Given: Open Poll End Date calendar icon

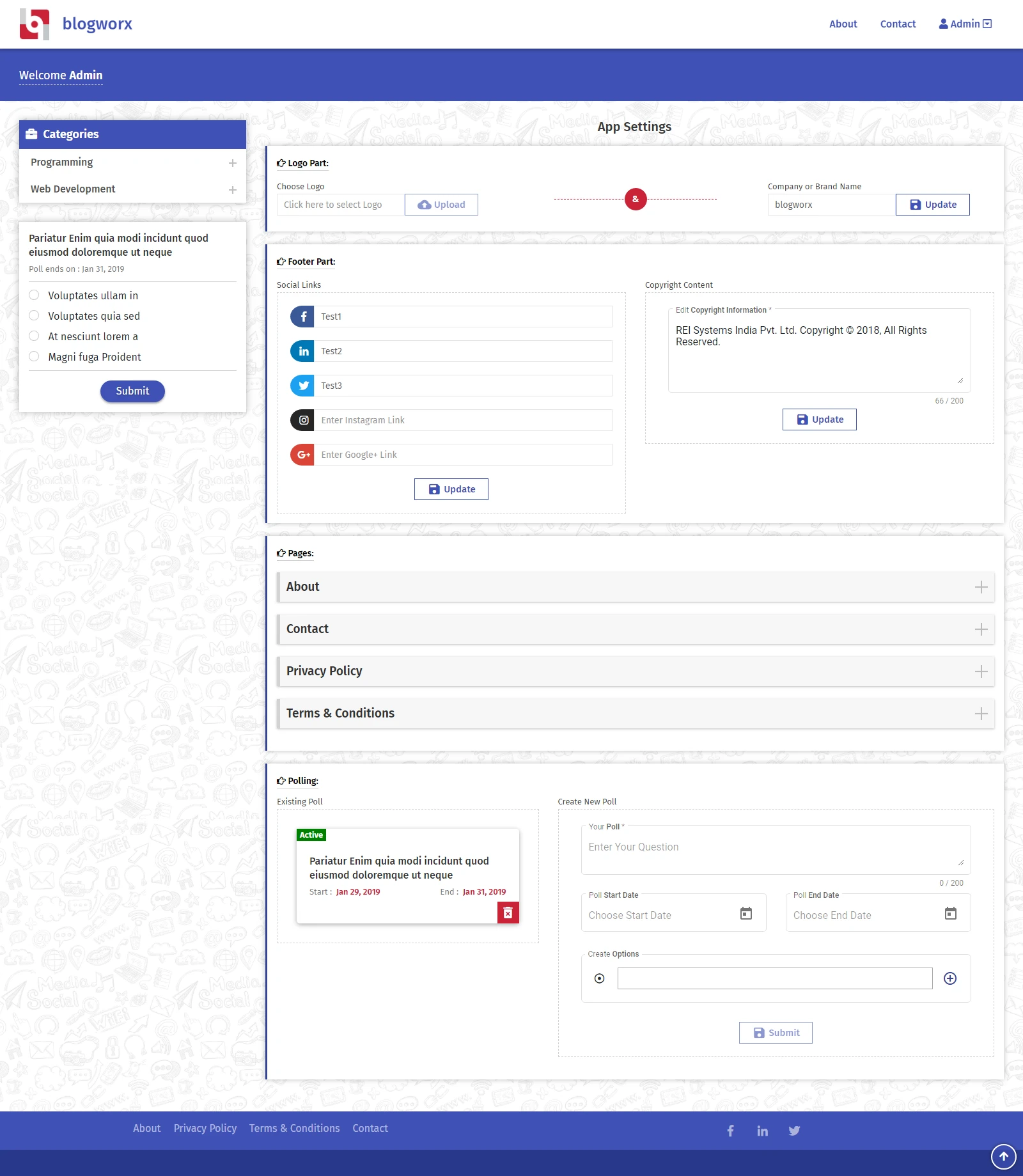Looking at the screenshot, I should pyautogui.click(x=951, y=913).
